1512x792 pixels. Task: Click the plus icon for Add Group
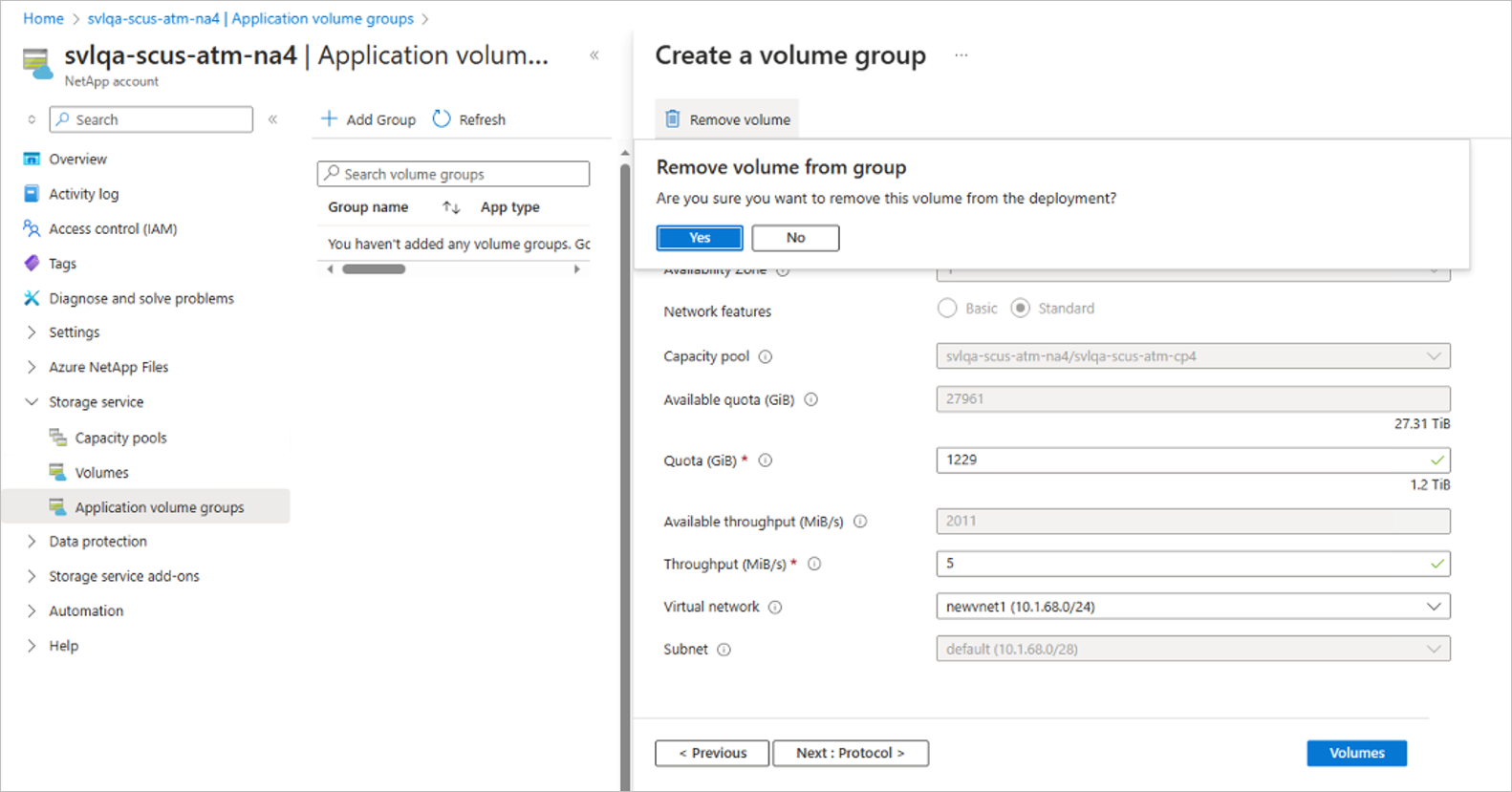(329, 118)
